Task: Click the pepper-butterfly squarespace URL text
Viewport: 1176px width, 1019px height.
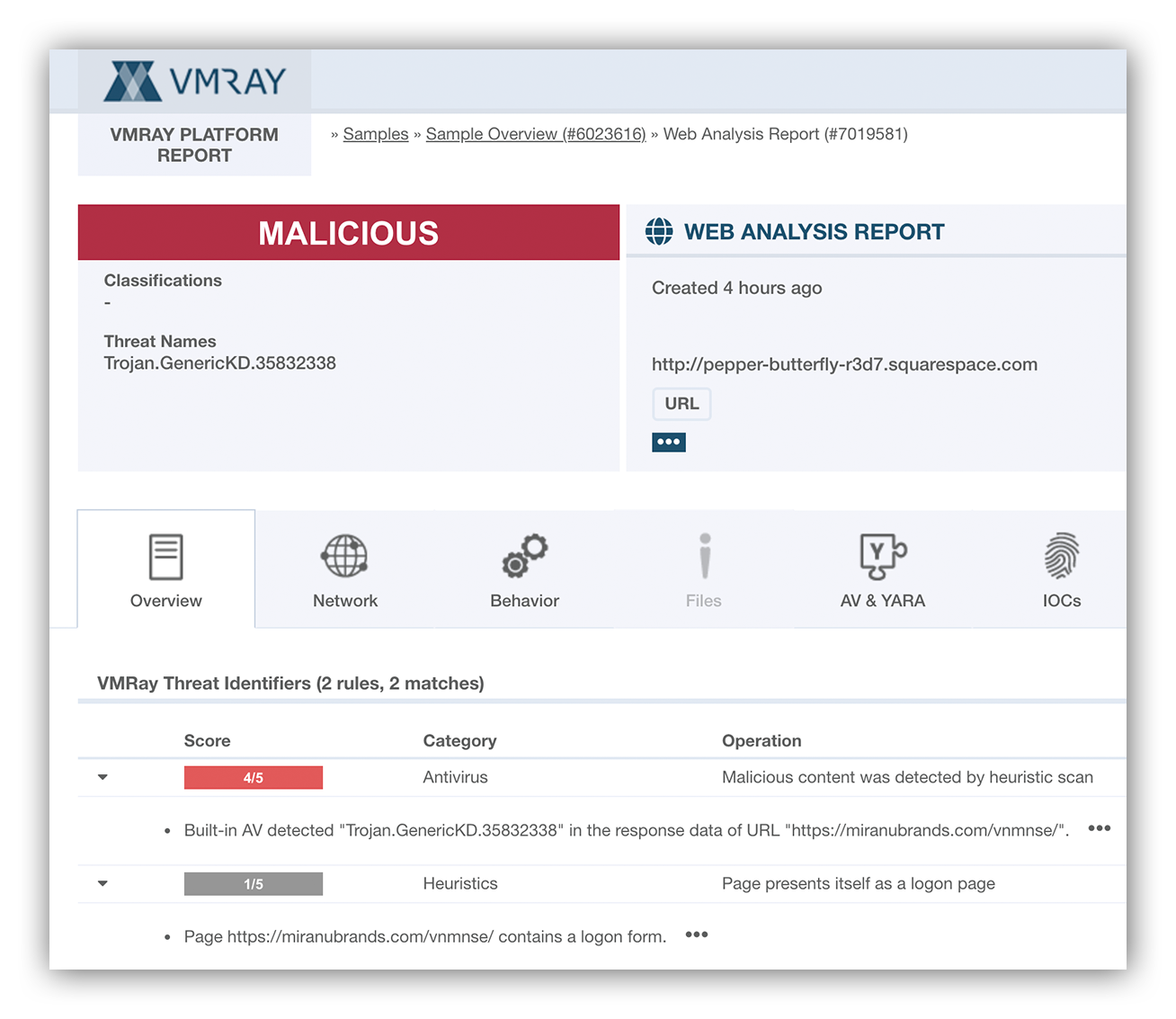Action: point(844,364)
